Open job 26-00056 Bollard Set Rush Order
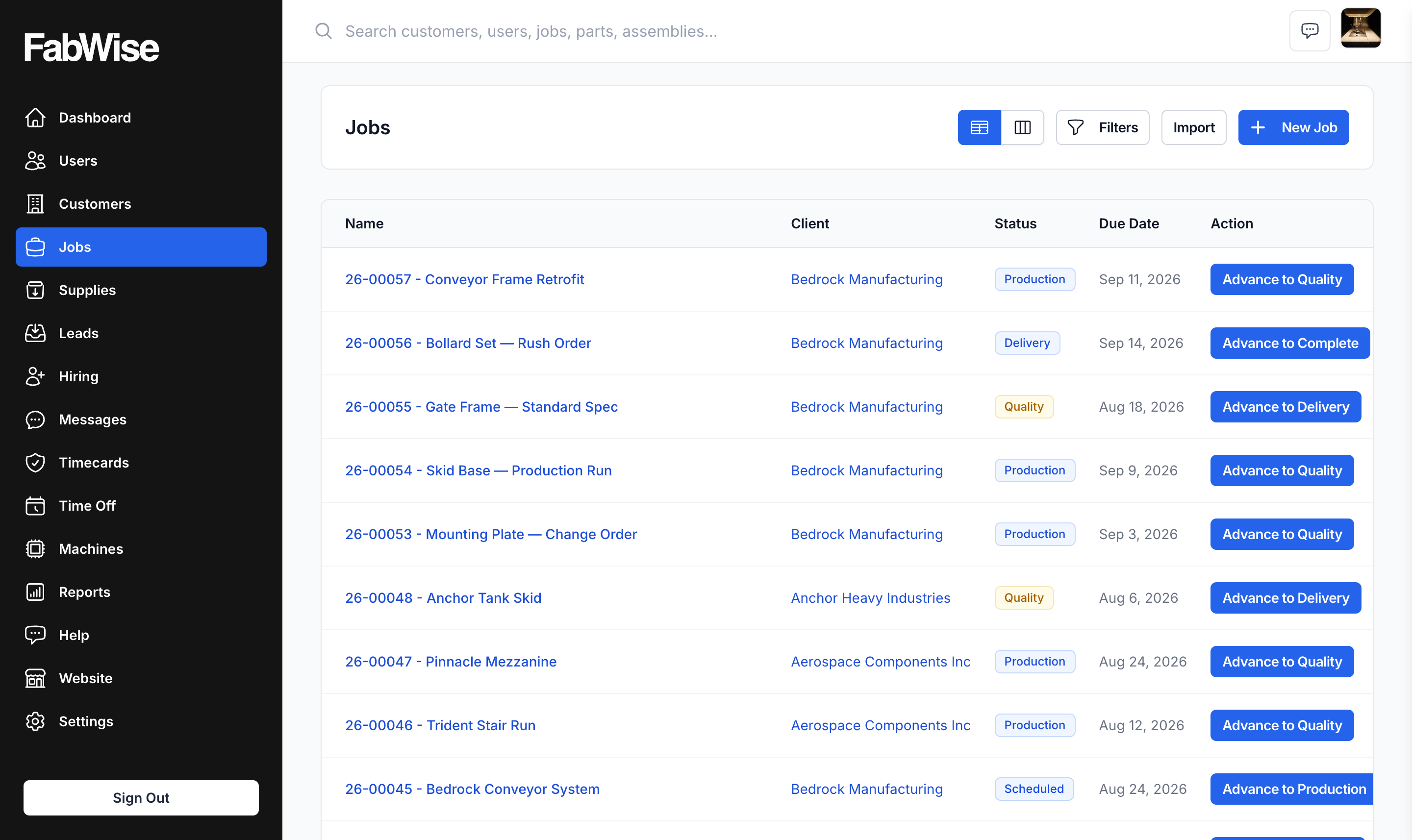 click(x=468, y=343)
